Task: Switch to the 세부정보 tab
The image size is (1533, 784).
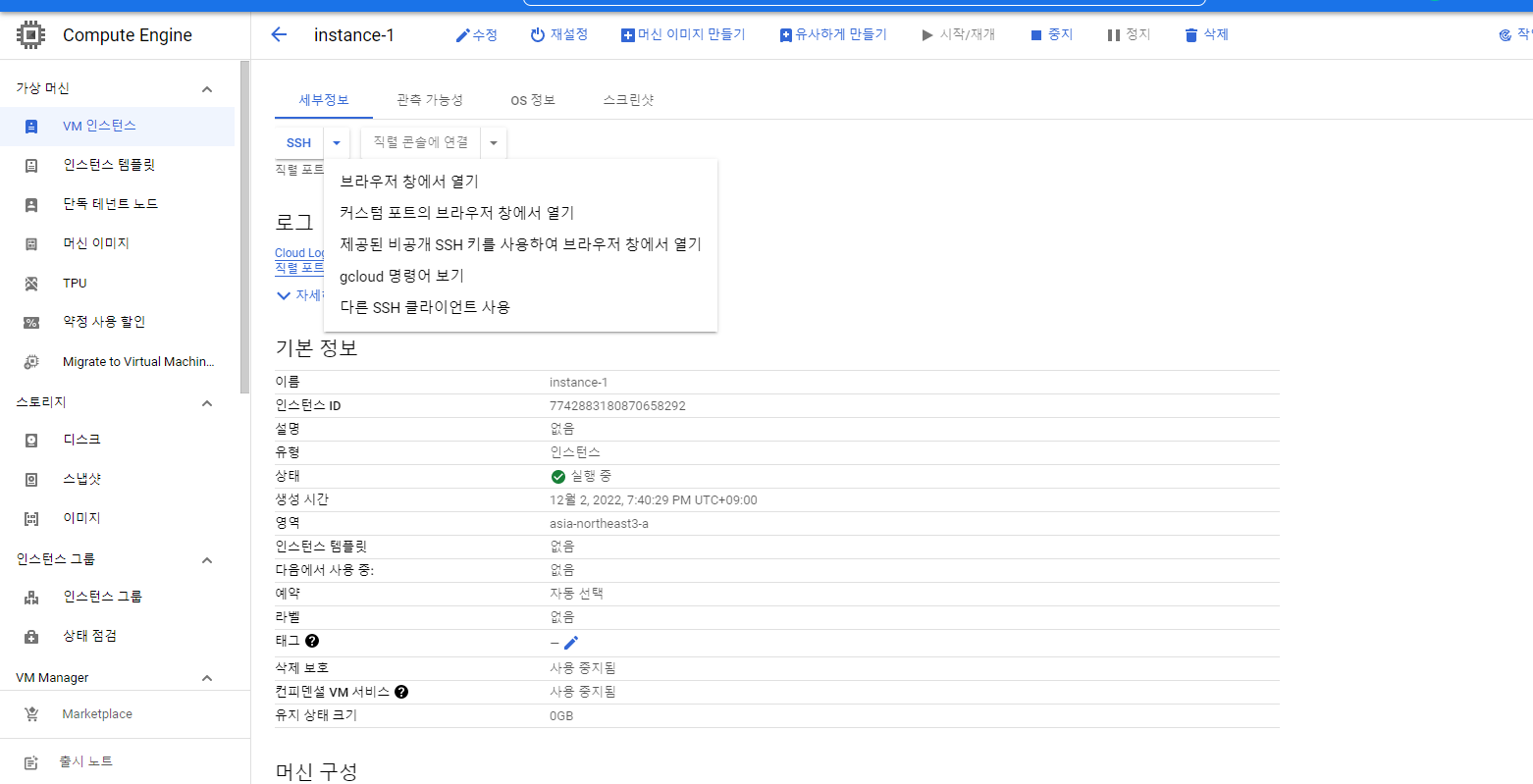Action: pyautogui.click(x=324, y=100)
